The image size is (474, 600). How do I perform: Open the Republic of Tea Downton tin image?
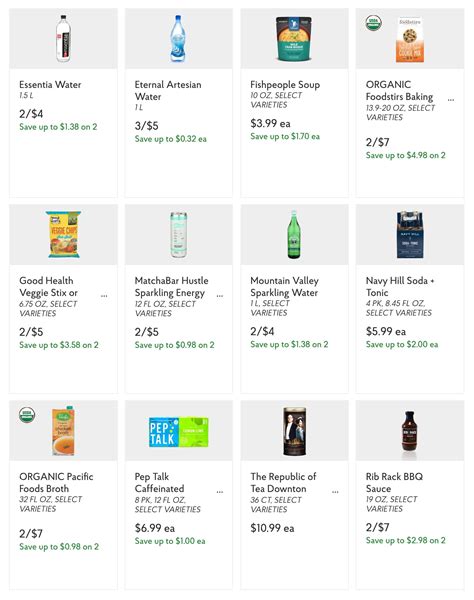(x=294, y=431)
